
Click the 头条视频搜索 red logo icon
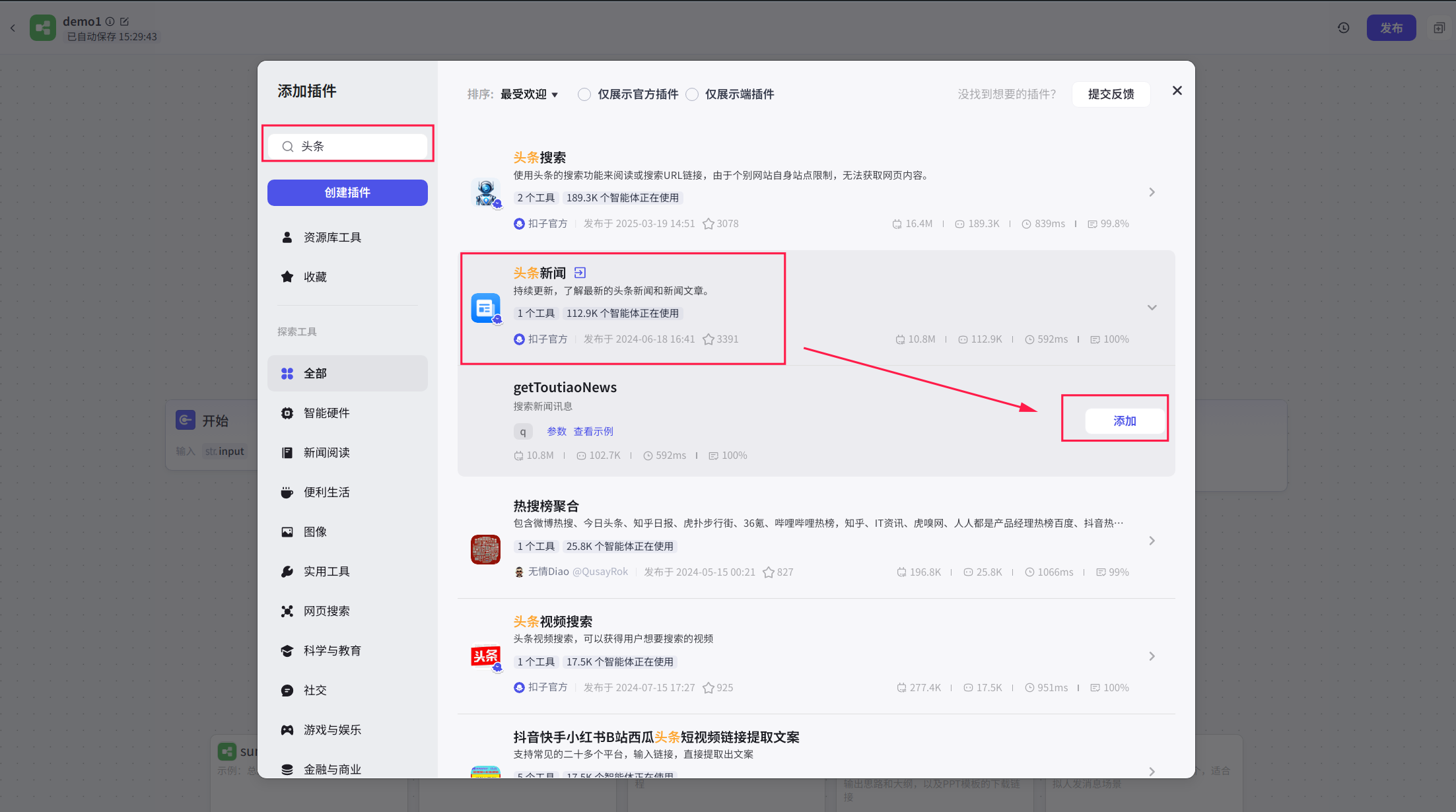click(486, 656)
